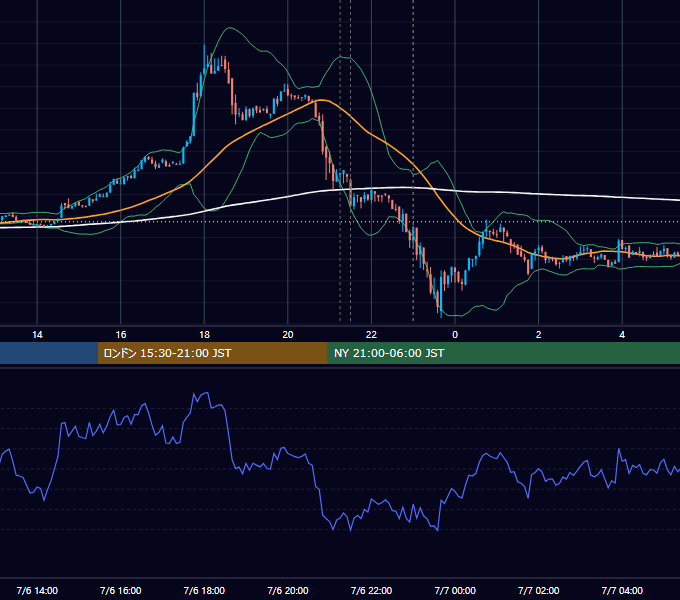This screenshot has height=600, width=680.
Task: Click the hour label 2 on the time axis
Action: point(538,335)
